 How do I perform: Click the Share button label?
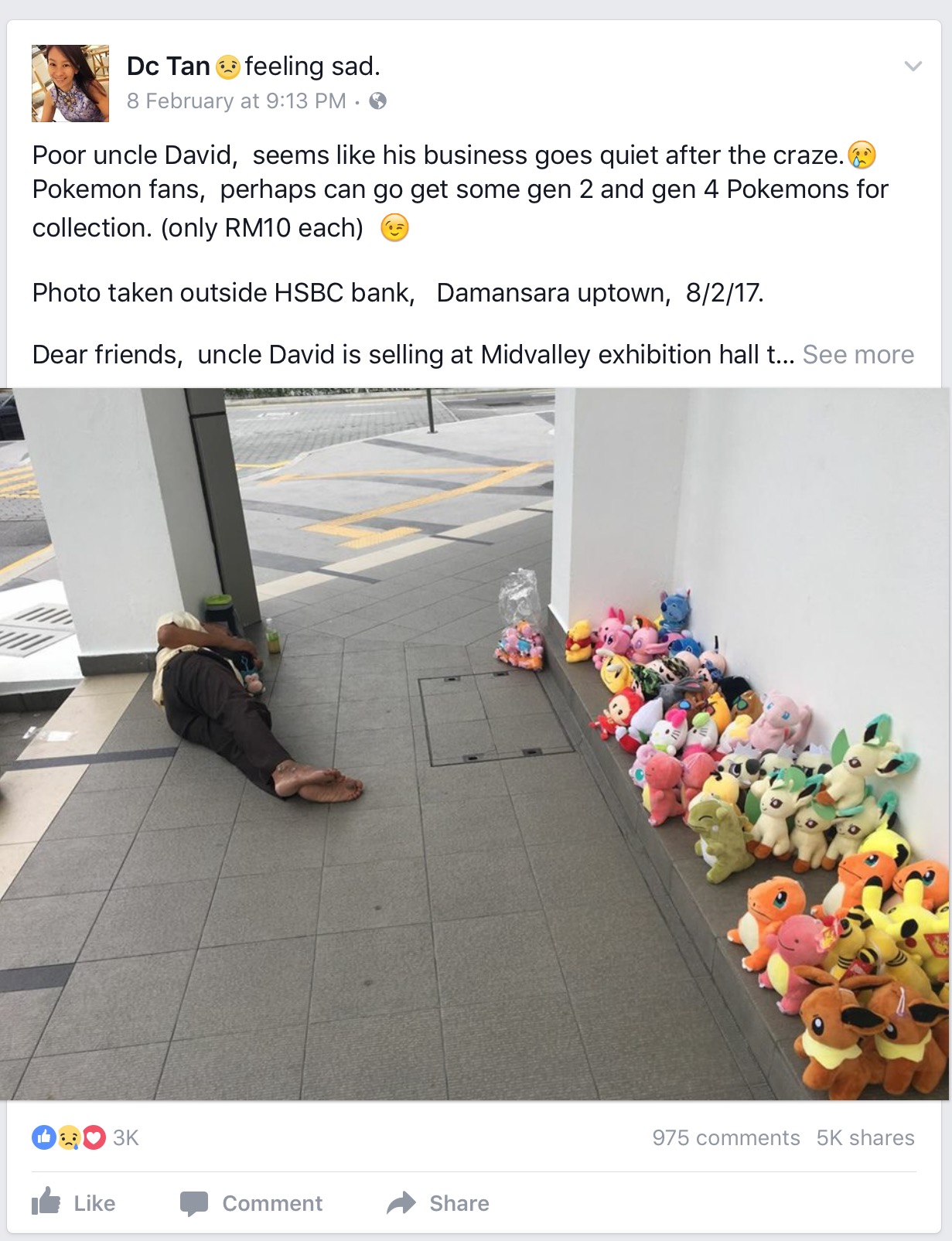459,1204
